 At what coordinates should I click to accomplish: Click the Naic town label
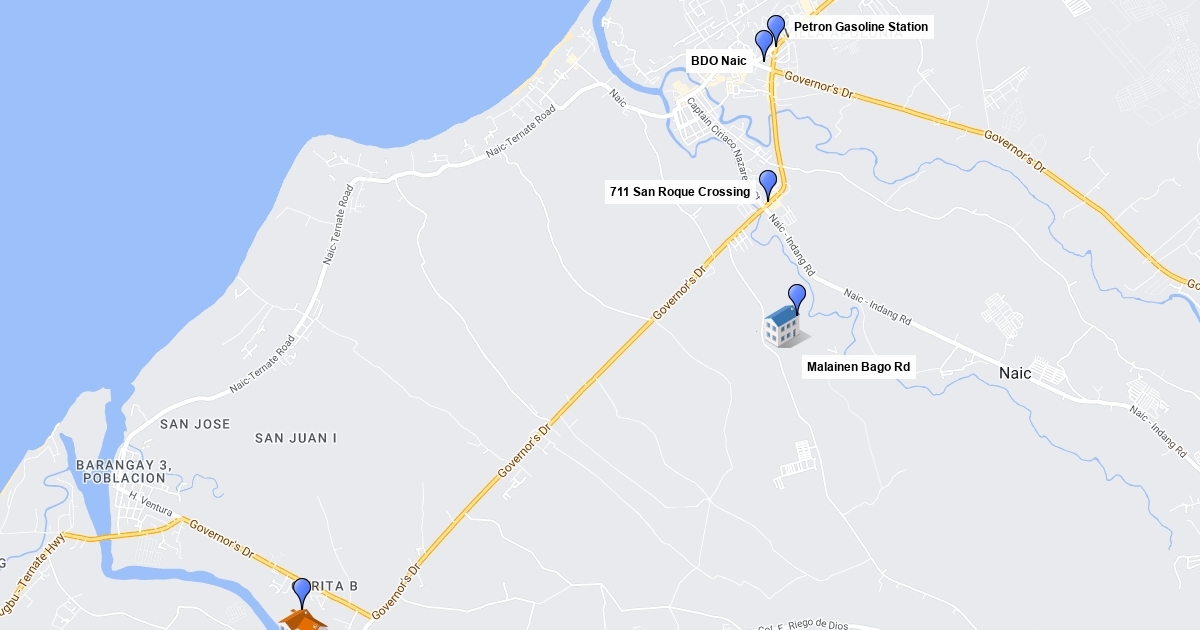coord(1015,373)
